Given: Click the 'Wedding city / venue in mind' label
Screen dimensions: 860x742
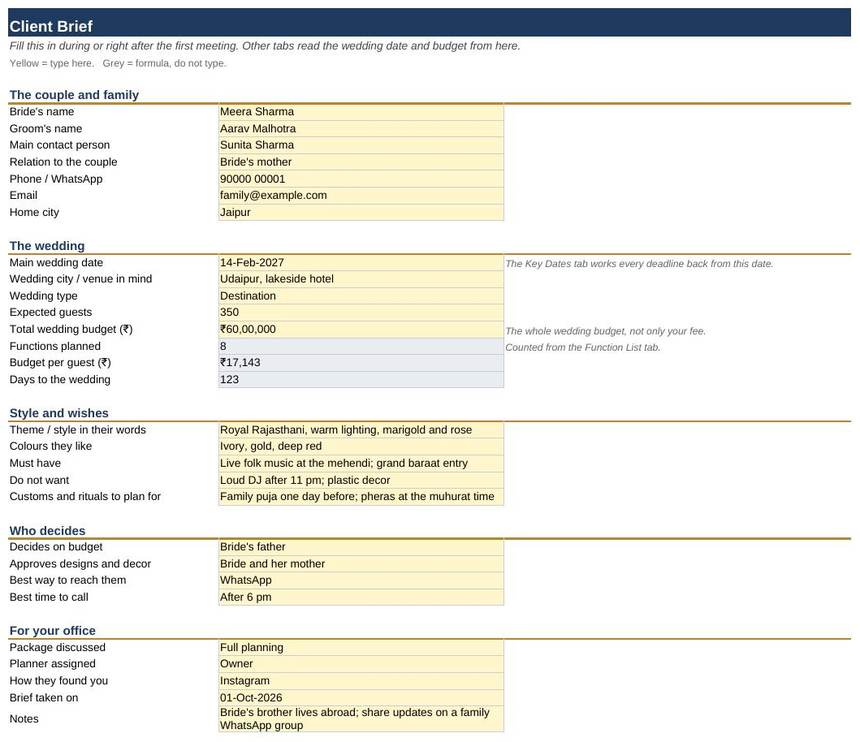Looking at the screenshot, I should pyautogui.click(x=81, y=279).
